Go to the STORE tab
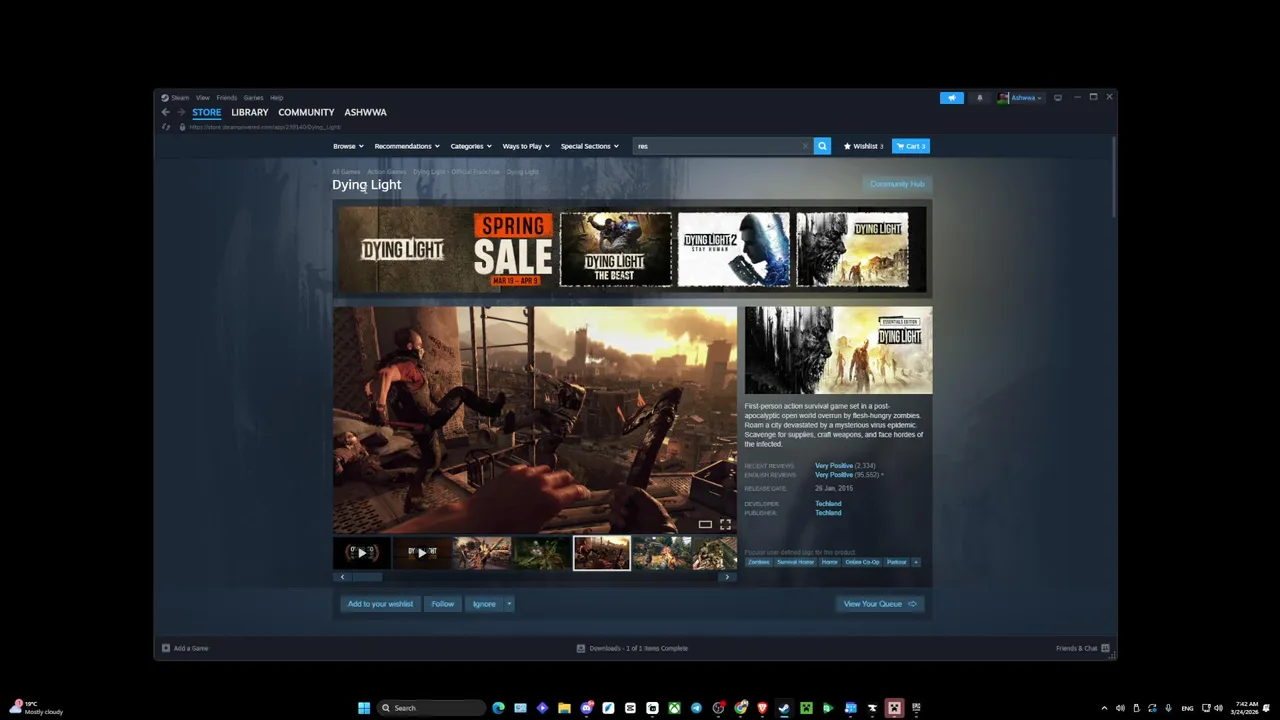The width and height of the screenshot is (1280, 720). [x=207, y=112]
